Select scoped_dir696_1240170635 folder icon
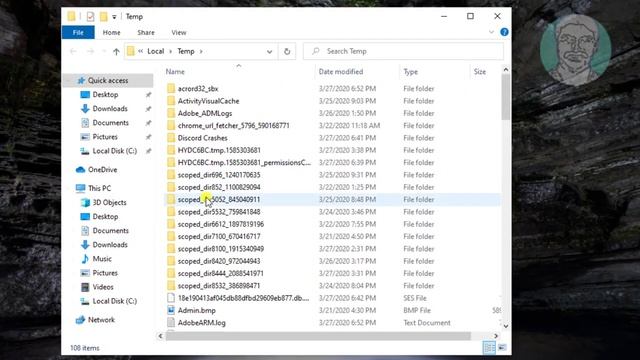Screen dimensions: 640x360 click(x=171, y=175)
